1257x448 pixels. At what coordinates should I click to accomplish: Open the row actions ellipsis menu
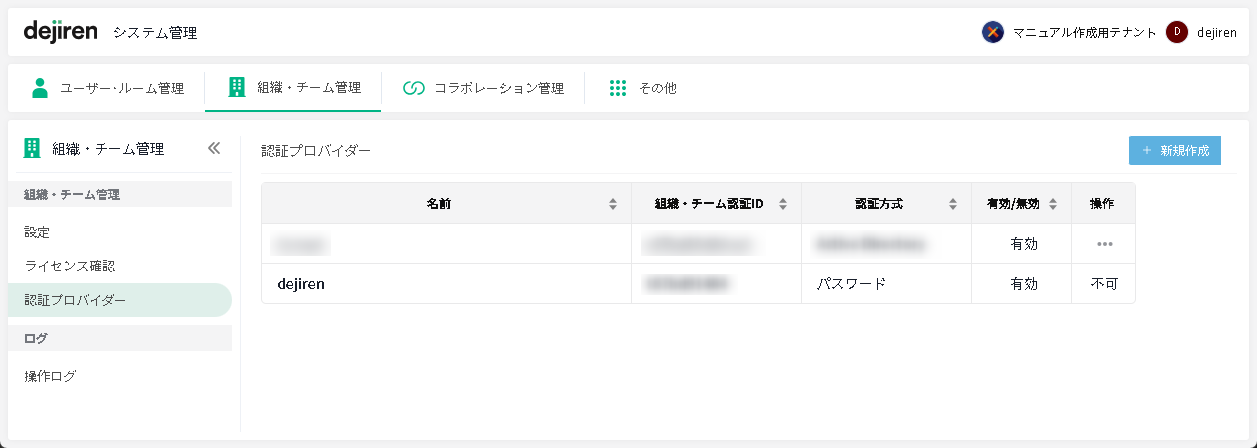click(1104, 244)
